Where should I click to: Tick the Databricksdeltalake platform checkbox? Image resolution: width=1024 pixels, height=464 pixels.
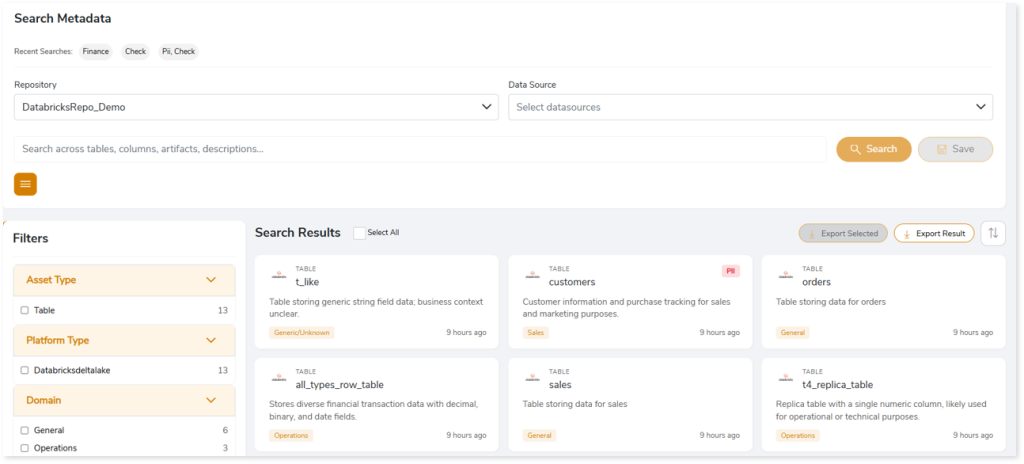[x=24, y=370]
